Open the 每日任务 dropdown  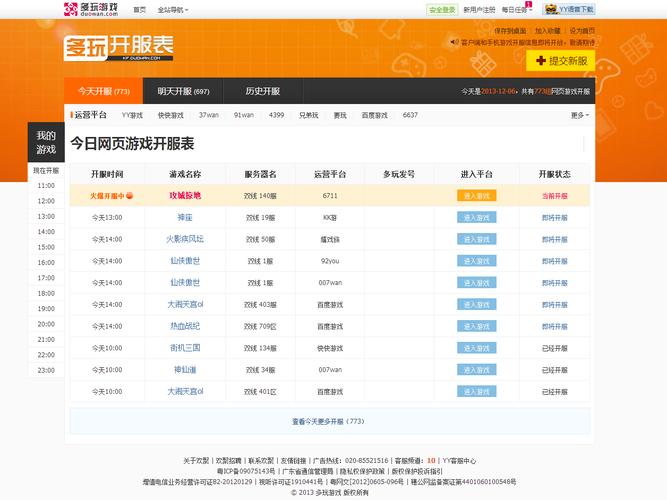[515, 9]
